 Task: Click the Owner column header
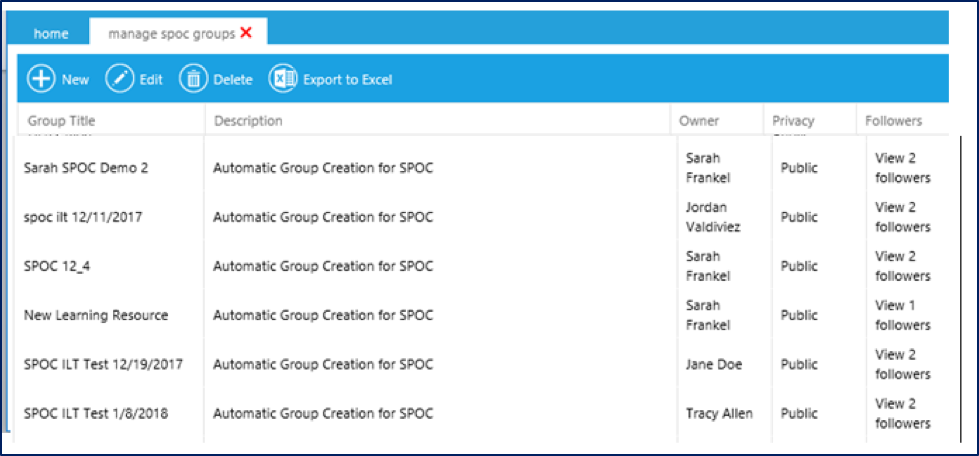coord(699,121)
